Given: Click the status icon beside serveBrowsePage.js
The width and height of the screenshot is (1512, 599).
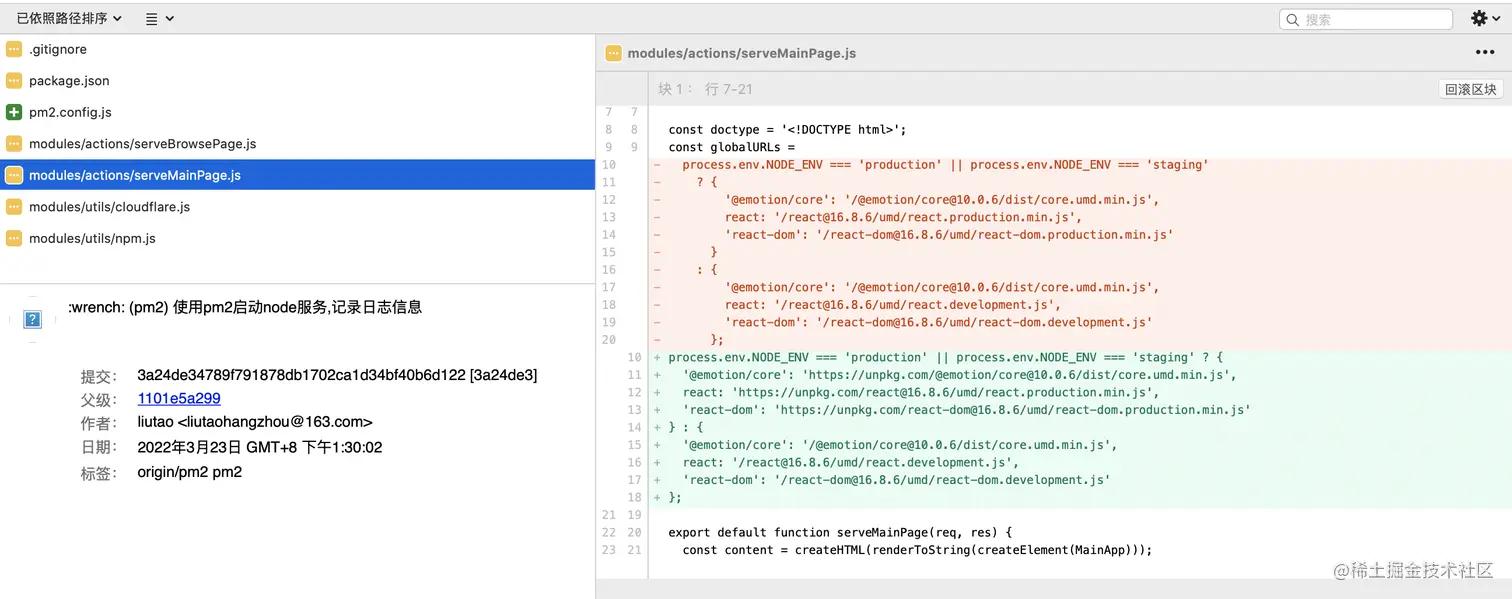Looking at the screenshot, I should pos(14,144).
